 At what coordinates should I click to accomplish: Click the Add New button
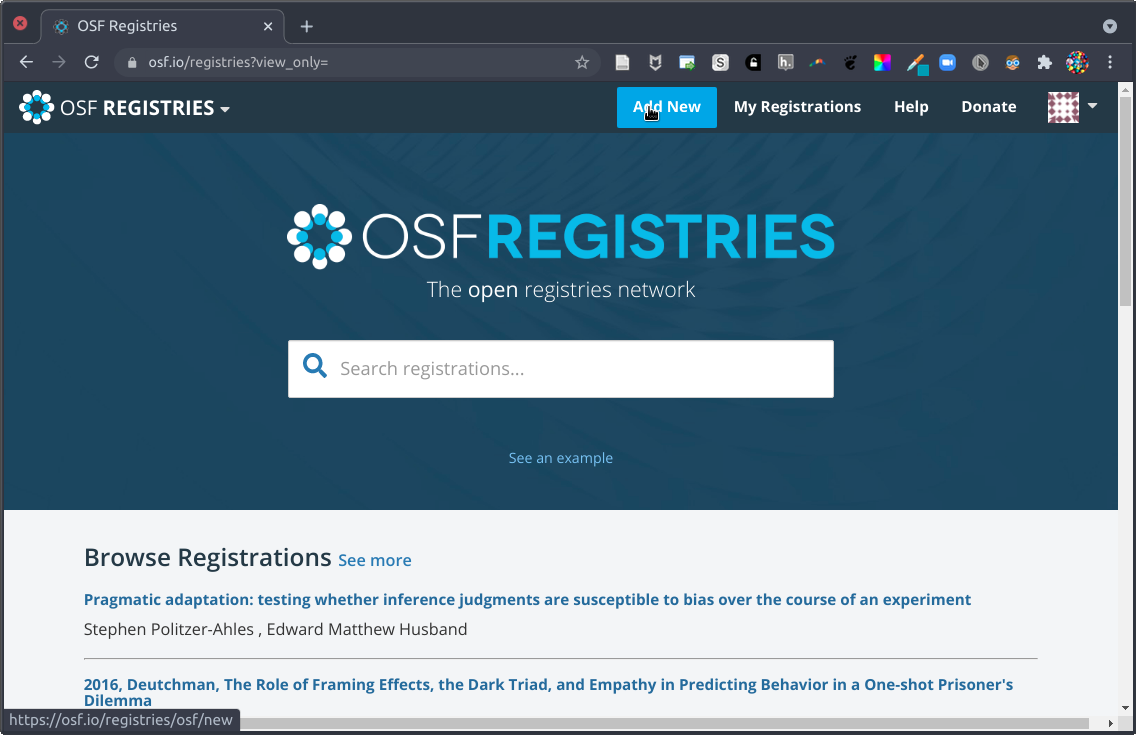pos(666,107)
